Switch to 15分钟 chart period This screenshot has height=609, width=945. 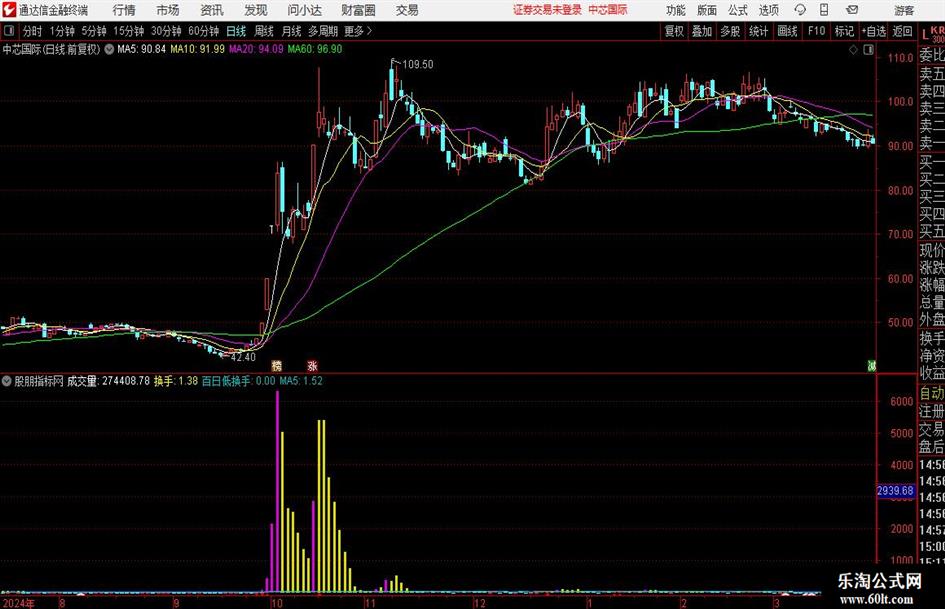pos(129,31)
